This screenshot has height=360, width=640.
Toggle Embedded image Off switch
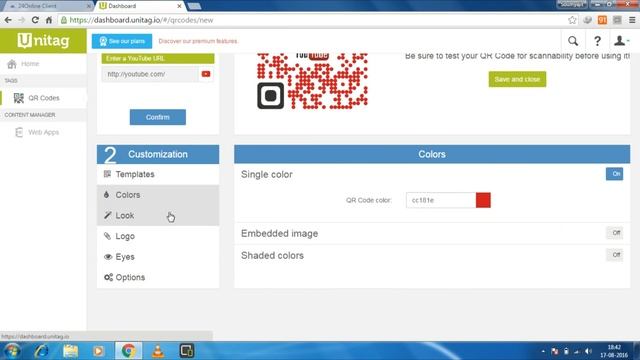point(615,233)
